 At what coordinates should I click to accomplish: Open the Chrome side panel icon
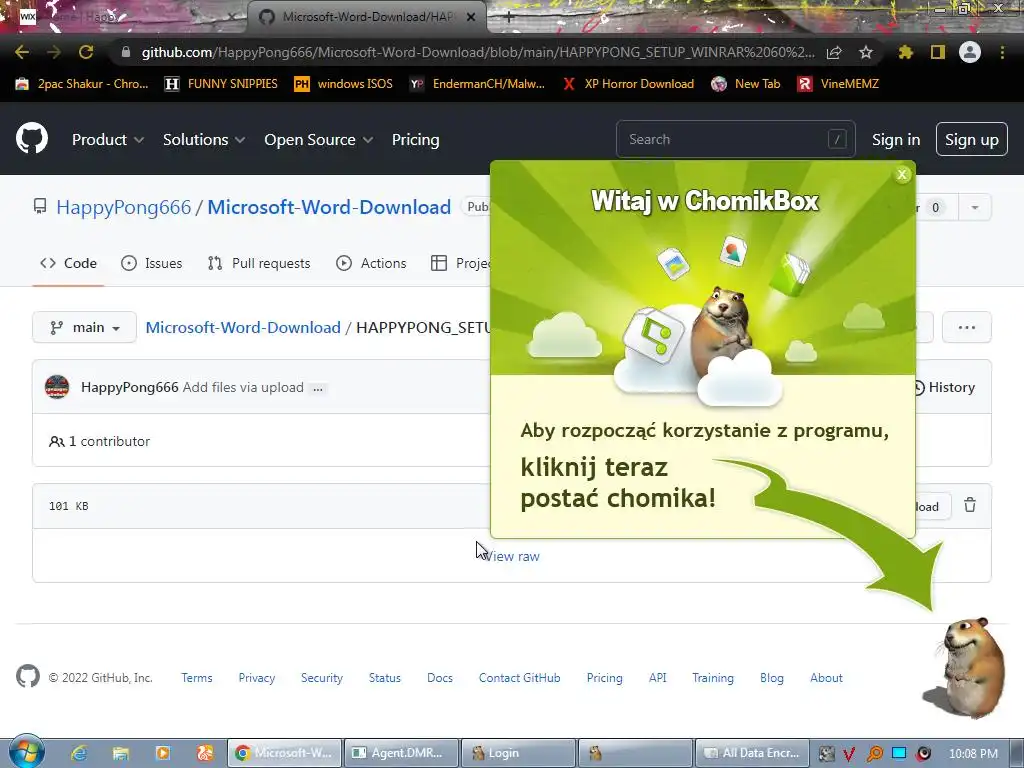938,52
